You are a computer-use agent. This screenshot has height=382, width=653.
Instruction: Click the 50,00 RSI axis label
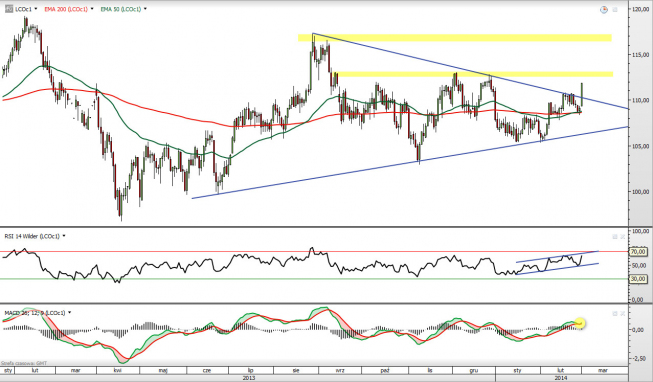[640, 265]
